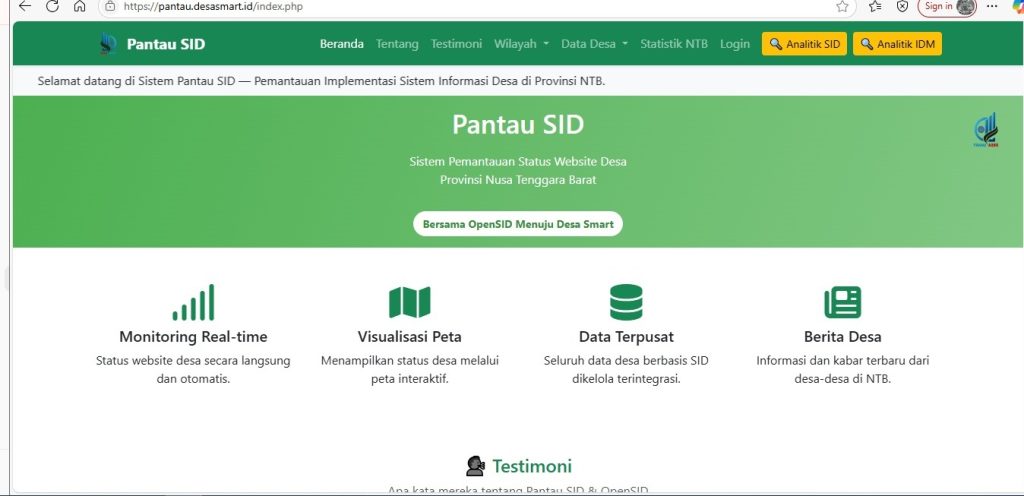Navigate to Testimoni in navbar
The height and width of the screenshot is (496, 1024).
coord(456,44)
